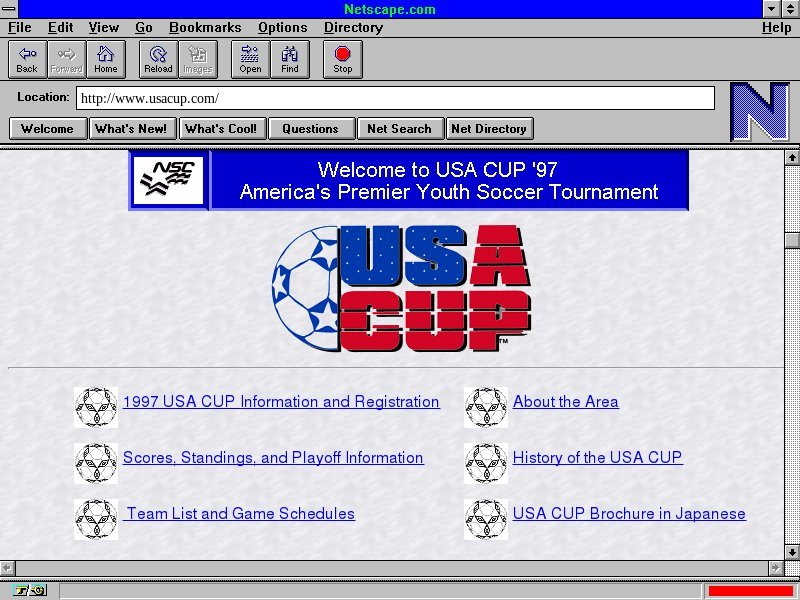This screenshot has height=600, width=800.
Task: Click the Back toolbar button
Action: 27,59
